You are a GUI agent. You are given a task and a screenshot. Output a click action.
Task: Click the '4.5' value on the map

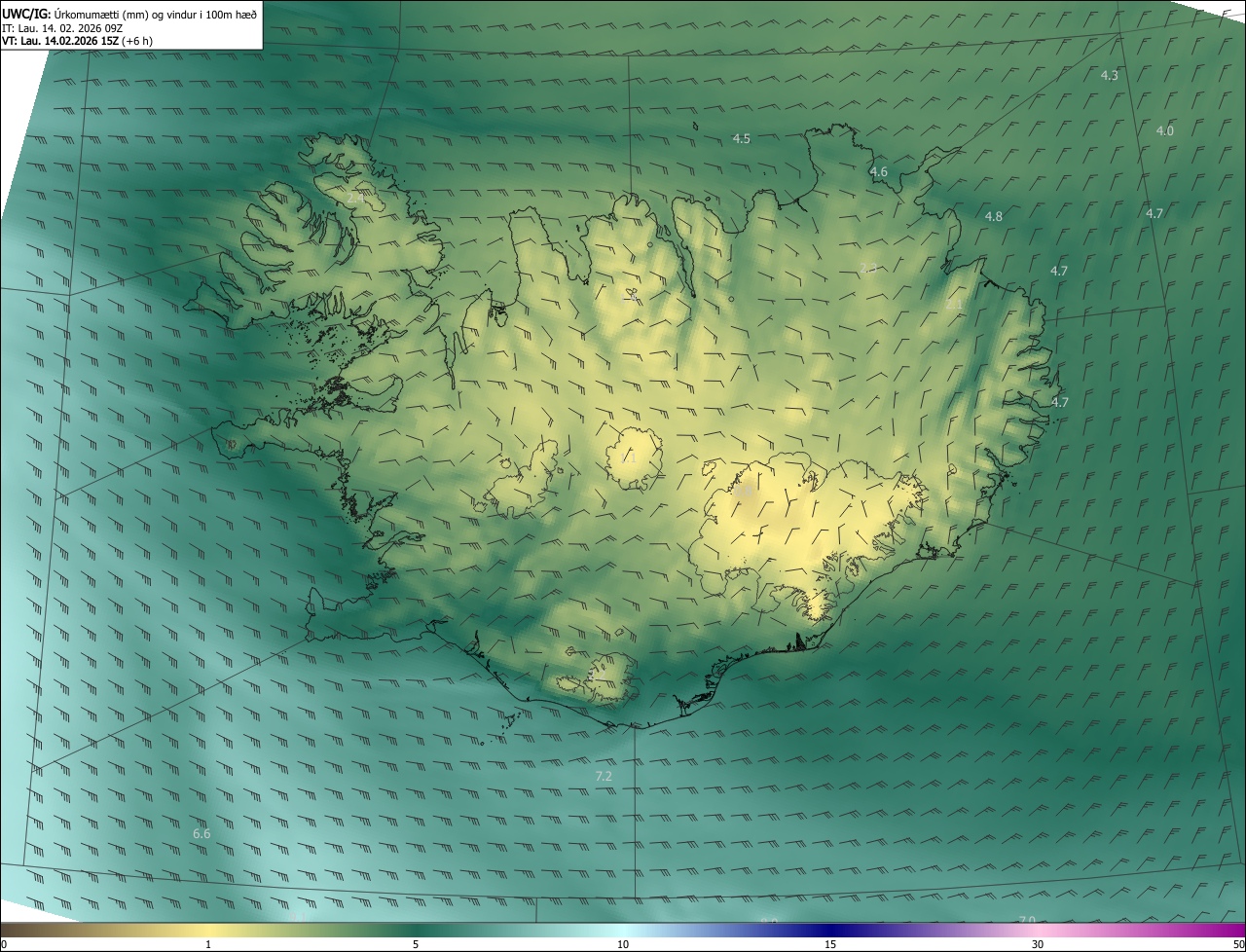742,139
